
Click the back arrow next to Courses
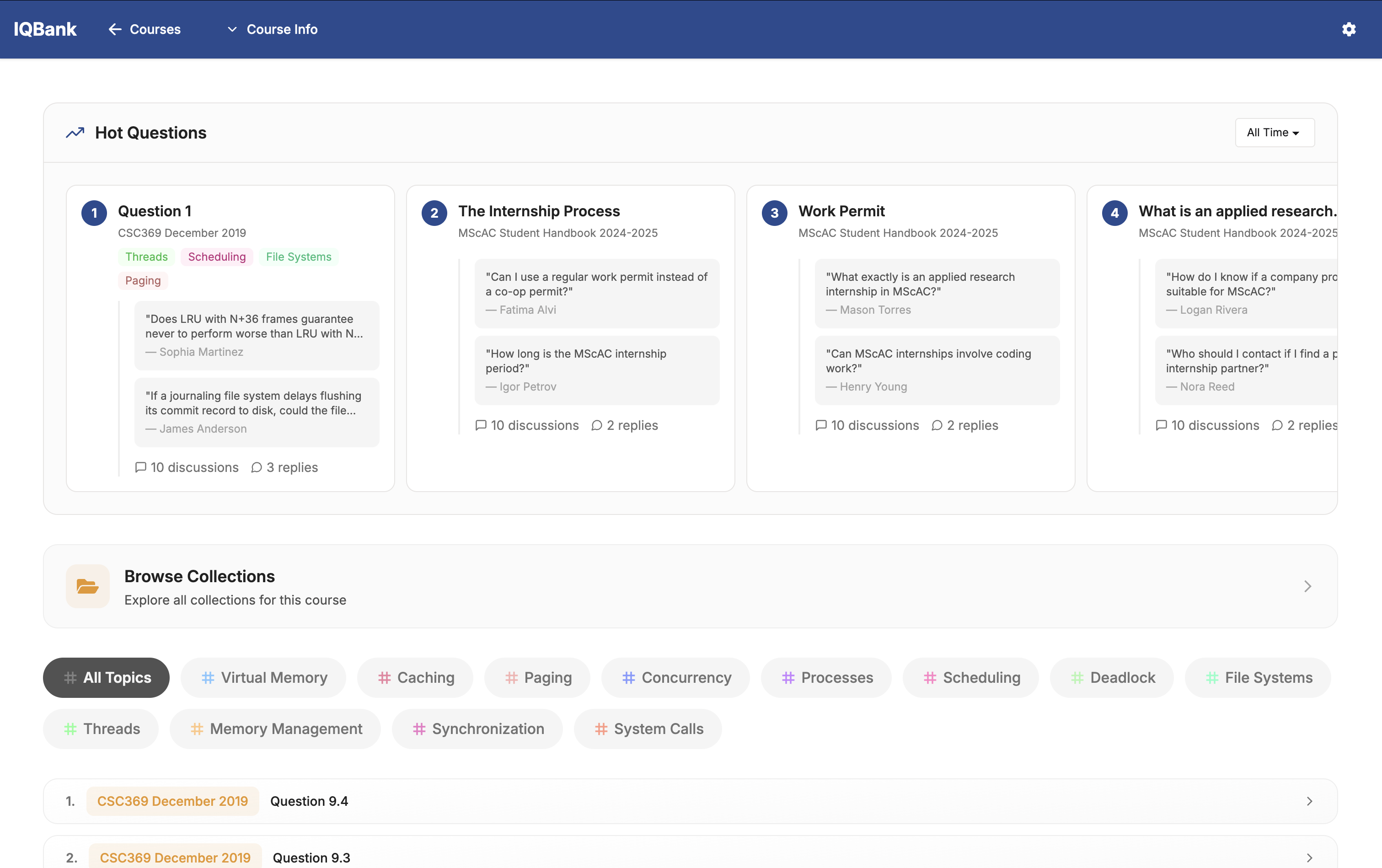click(115, 29)
